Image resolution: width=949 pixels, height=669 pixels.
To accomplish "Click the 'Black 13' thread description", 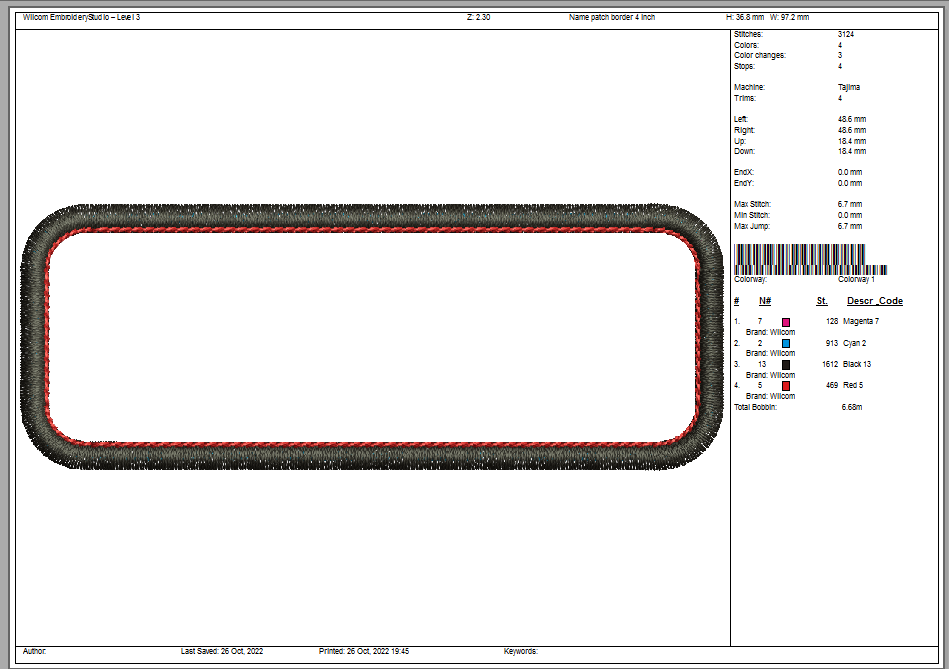I will point(856,364).
